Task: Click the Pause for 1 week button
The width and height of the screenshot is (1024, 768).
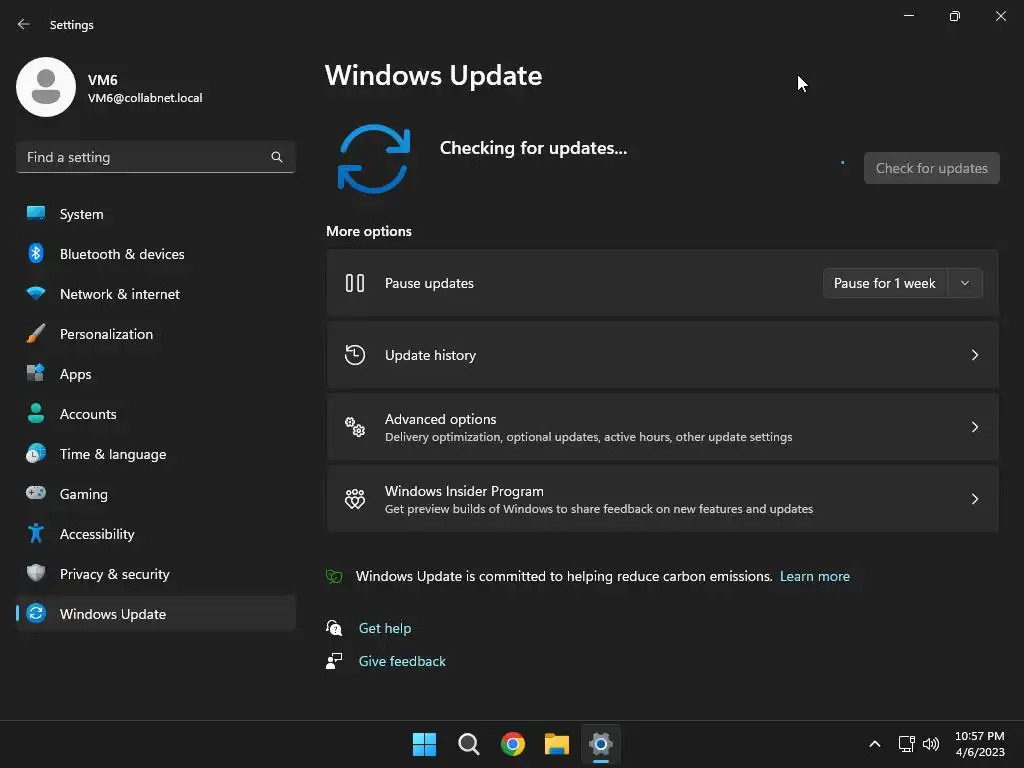Action: (885, 283)
